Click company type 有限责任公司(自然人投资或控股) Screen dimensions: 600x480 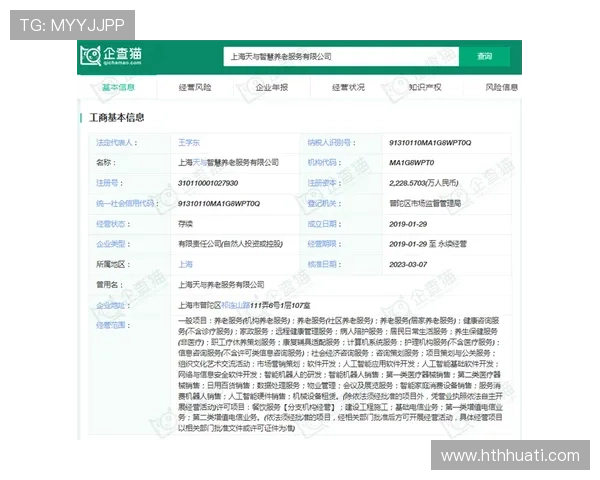click(230, 244)
